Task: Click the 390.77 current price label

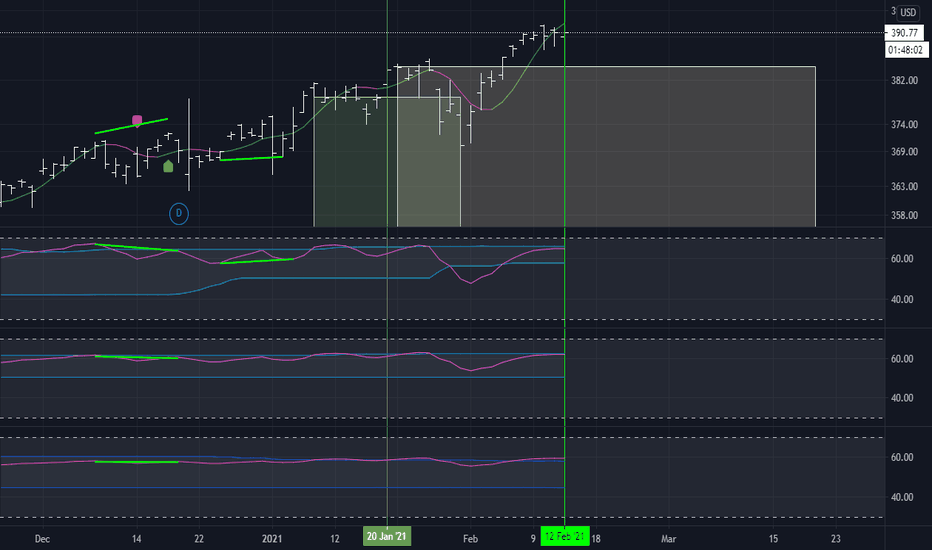Action: pyautogui.click(x=904, y=33)
